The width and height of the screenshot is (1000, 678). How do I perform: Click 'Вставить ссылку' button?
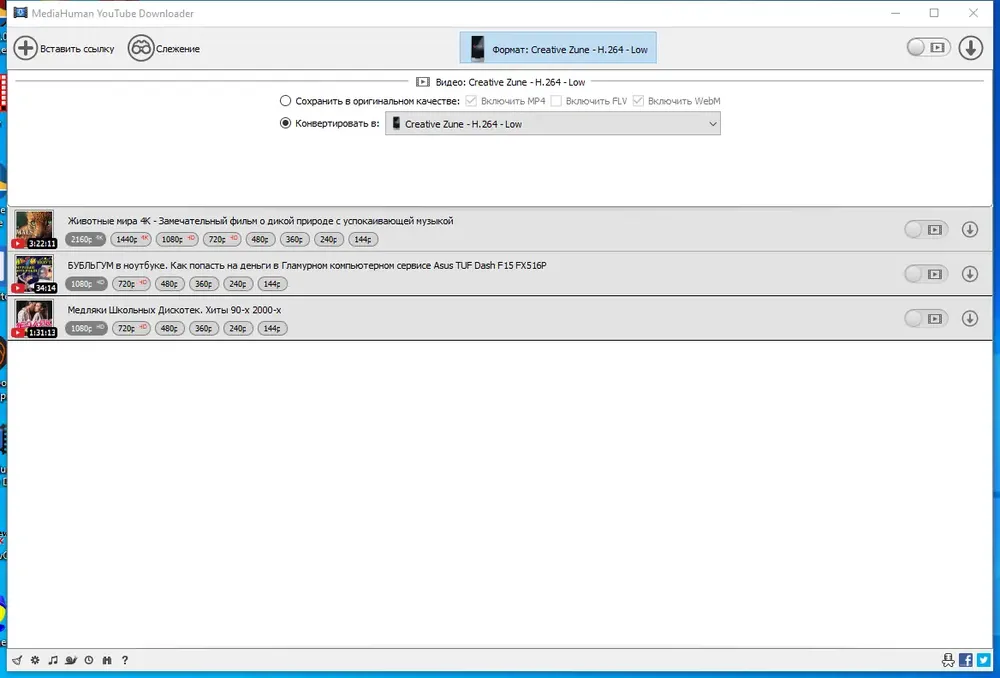coord(64,48)
